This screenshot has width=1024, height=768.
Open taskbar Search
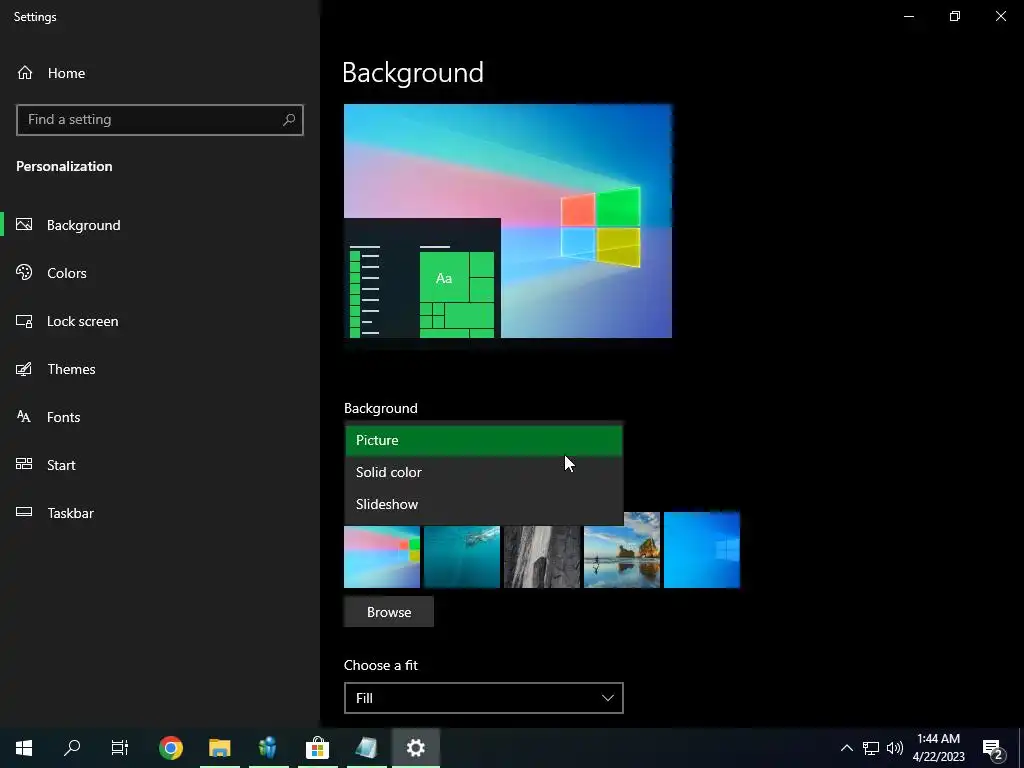[72, 748]
